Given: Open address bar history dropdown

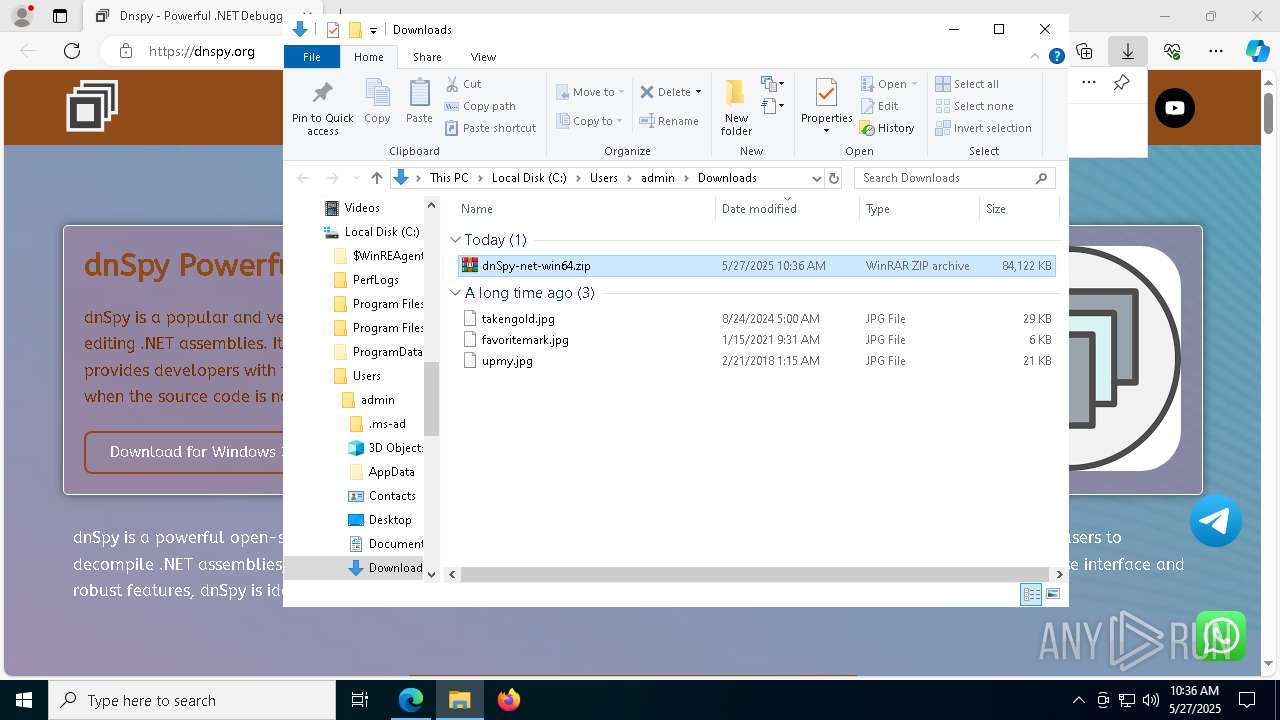Looking at the screenshot, I should pos(816,178).
